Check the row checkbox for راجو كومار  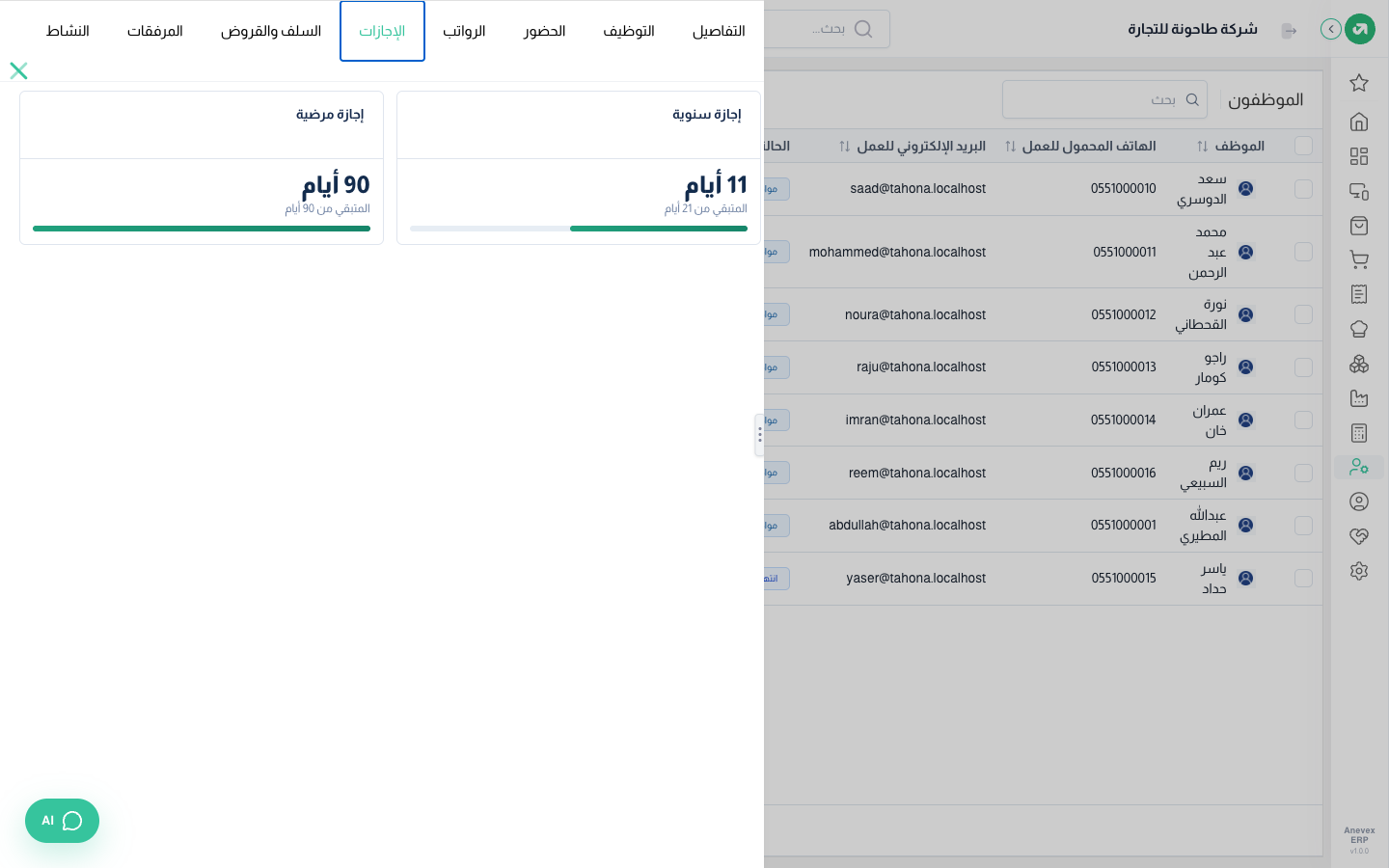1303,367
